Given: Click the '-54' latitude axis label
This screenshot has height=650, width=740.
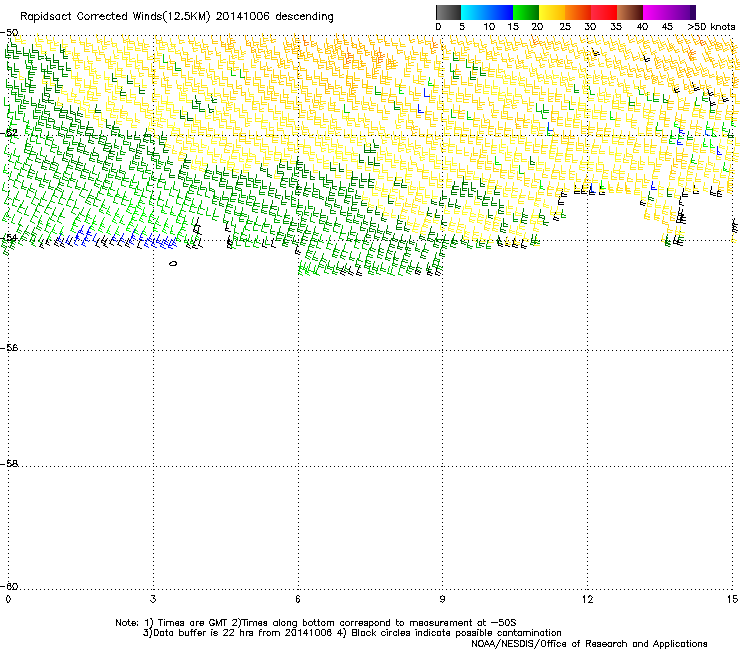Looking at the screenshot, I should tap(9, 238).
